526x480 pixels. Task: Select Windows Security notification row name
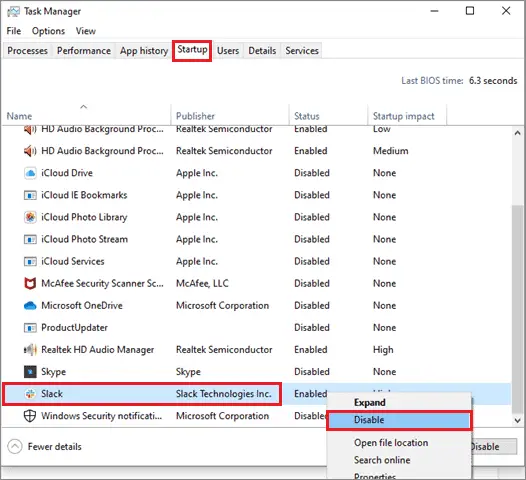(102, 416)
